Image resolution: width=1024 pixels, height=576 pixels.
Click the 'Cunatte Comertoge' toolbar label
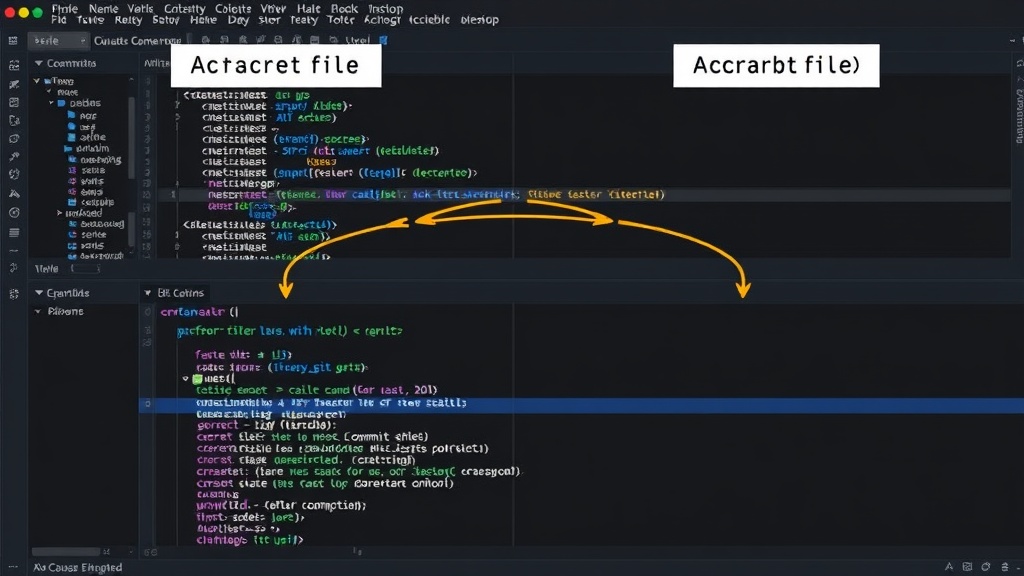click(137, 40)
